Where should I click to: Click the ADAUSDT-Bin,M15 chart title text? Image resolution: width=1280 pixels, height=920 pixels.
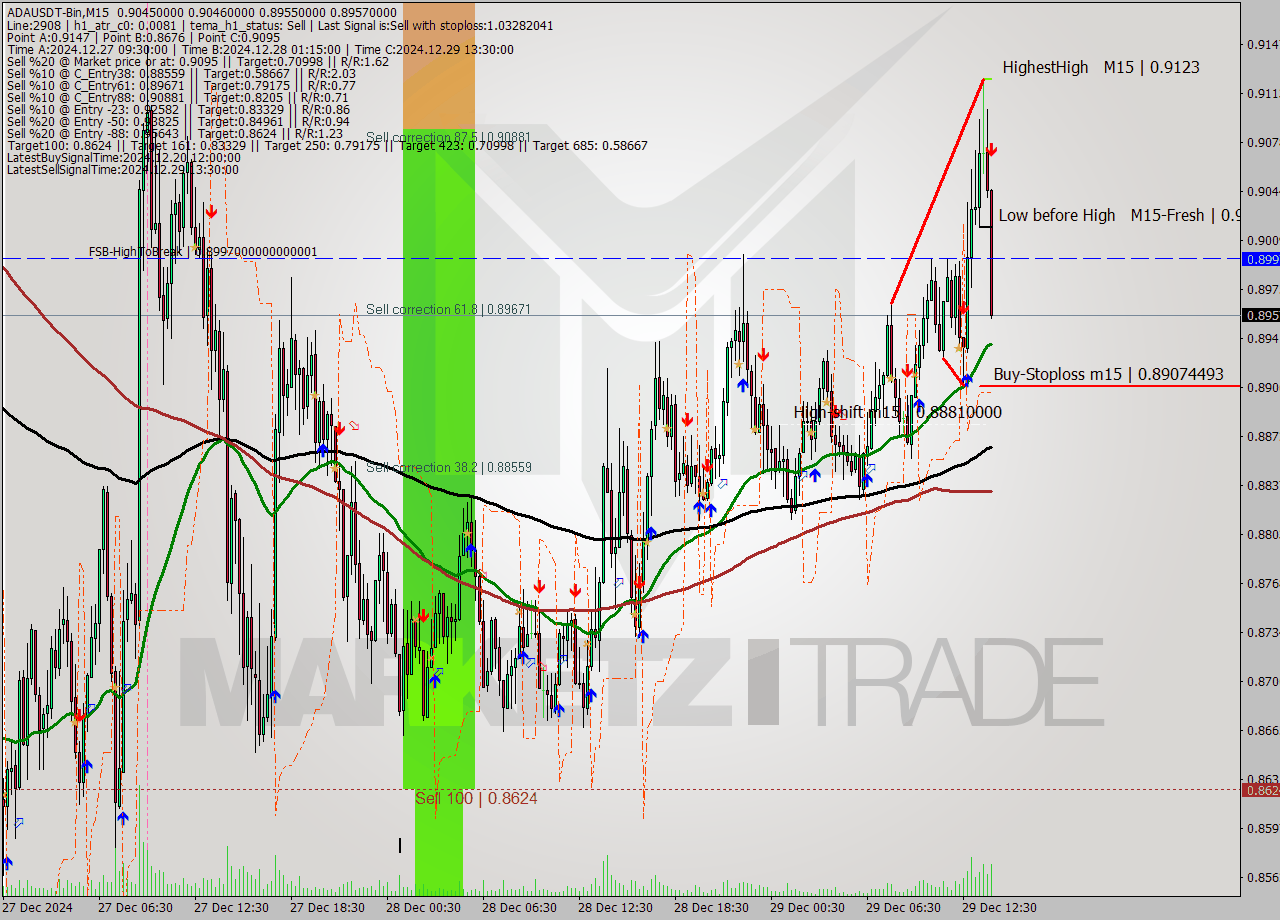[x=58, y=12]
